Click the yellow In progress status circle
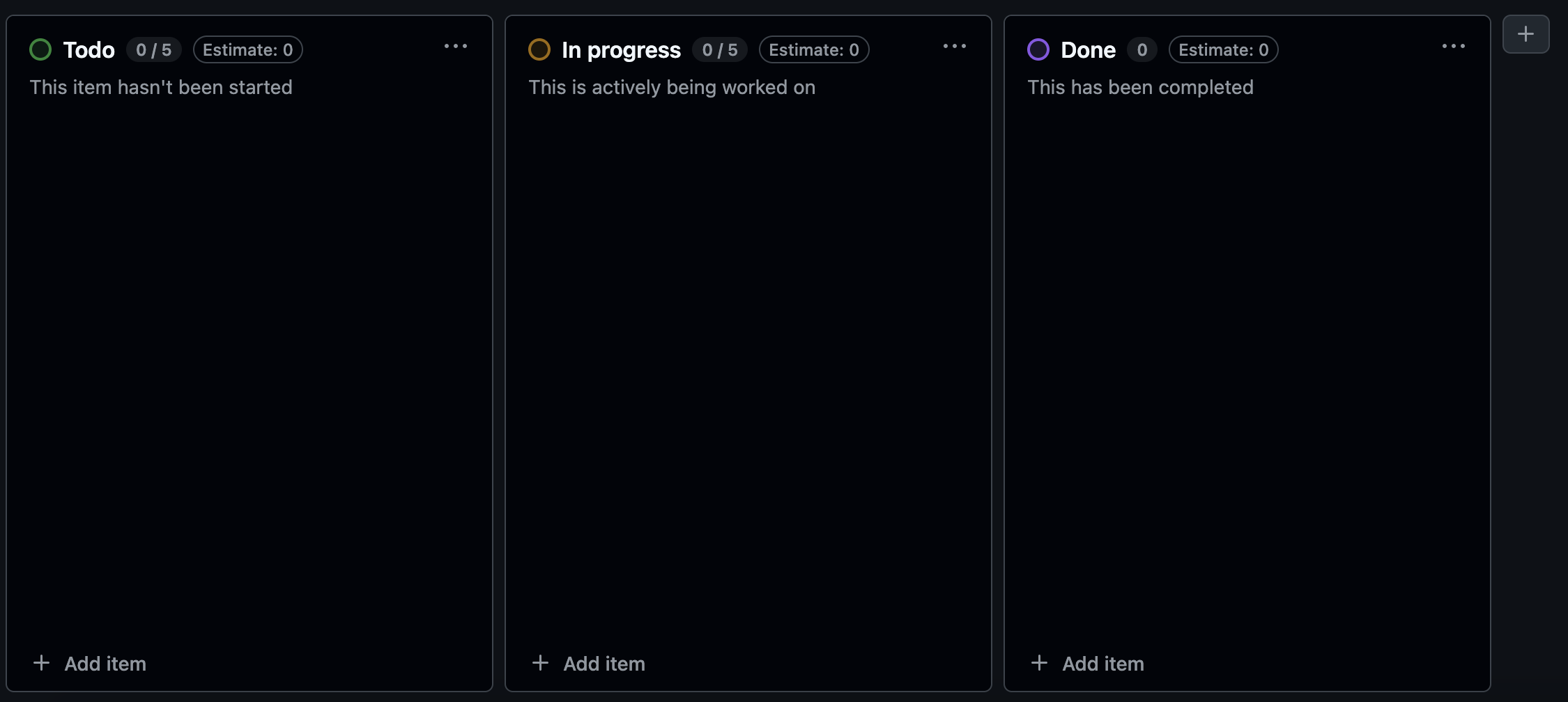1568x702 pixels. point(539,49)
